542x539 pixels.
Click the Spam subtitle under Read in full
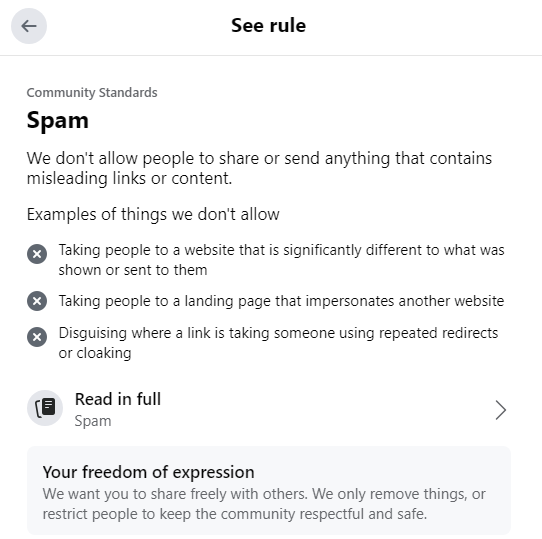(x=93, y=421)
